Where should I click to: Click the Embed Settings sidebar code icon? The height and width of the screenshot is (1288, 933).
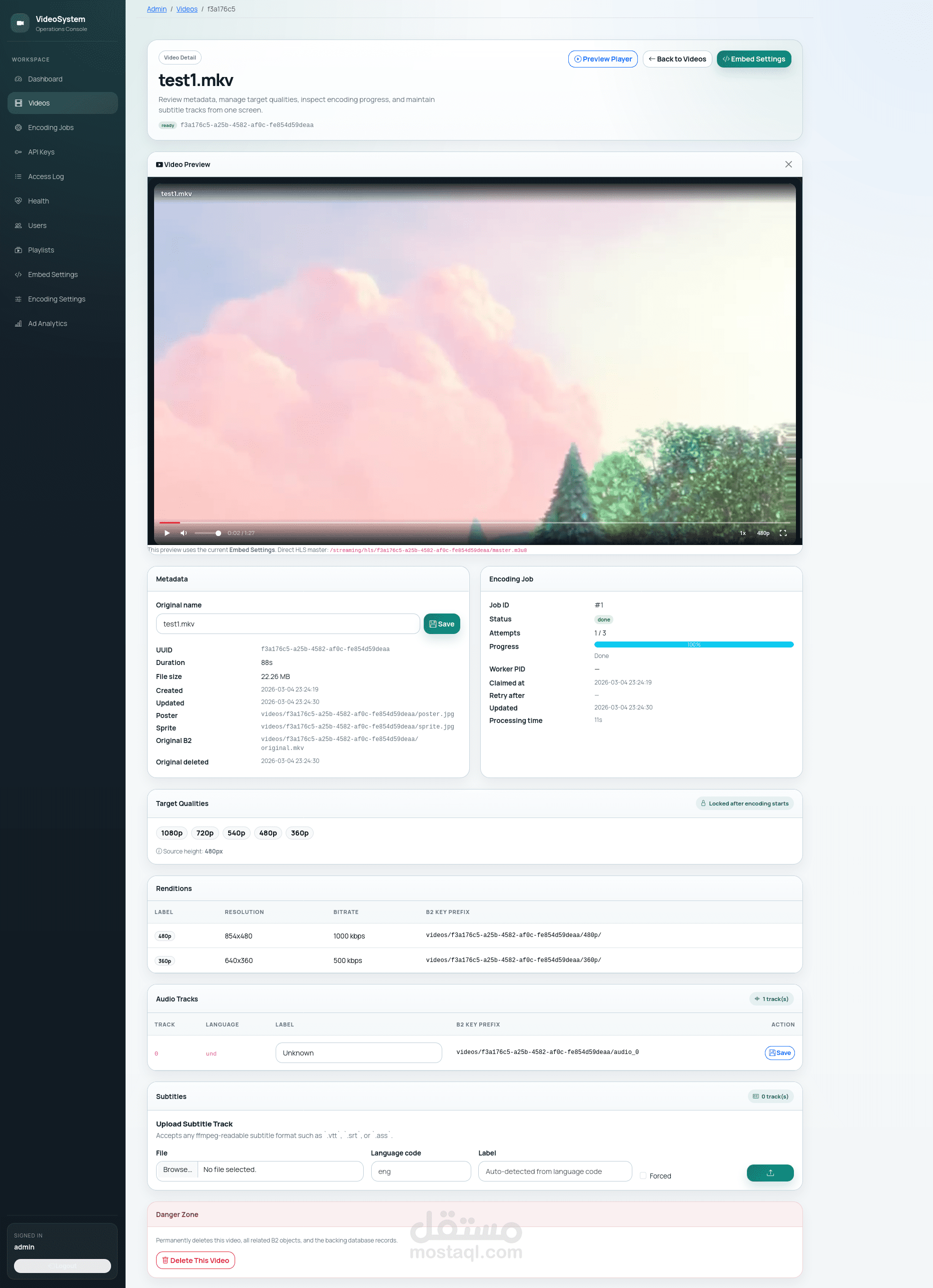tap(18, 274)
